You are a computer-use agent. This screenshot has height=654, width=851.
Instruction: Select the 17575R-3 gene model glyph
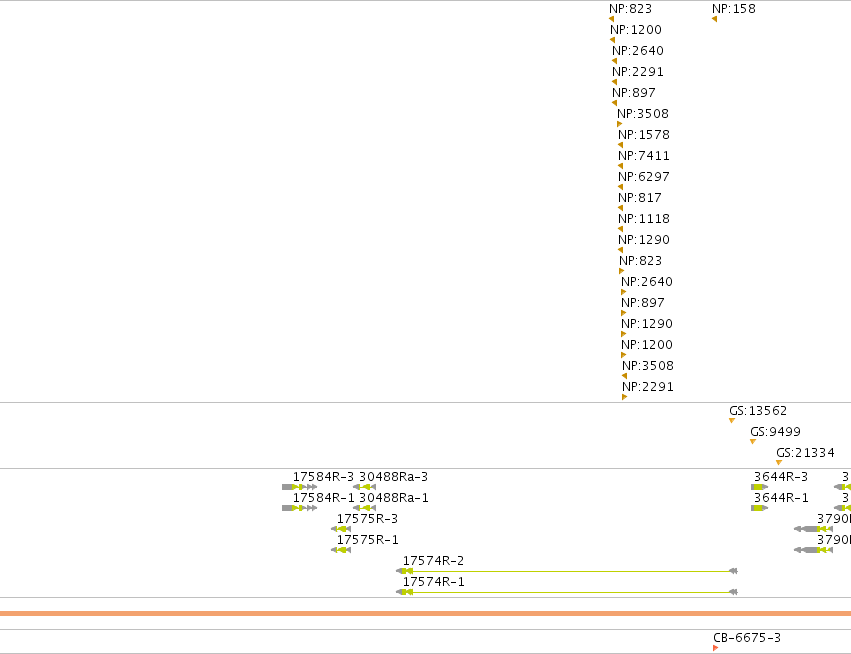[x=341, y=529]
